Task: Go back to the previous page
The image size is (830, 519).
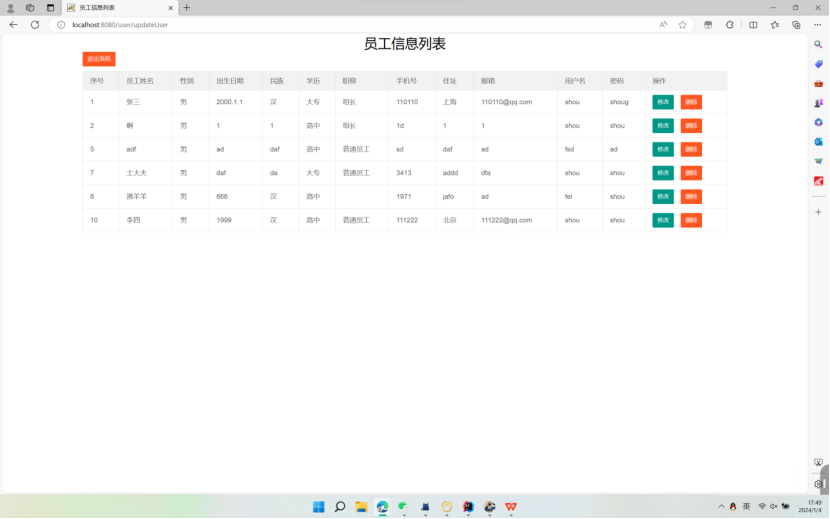Action: tap(13, 24)
